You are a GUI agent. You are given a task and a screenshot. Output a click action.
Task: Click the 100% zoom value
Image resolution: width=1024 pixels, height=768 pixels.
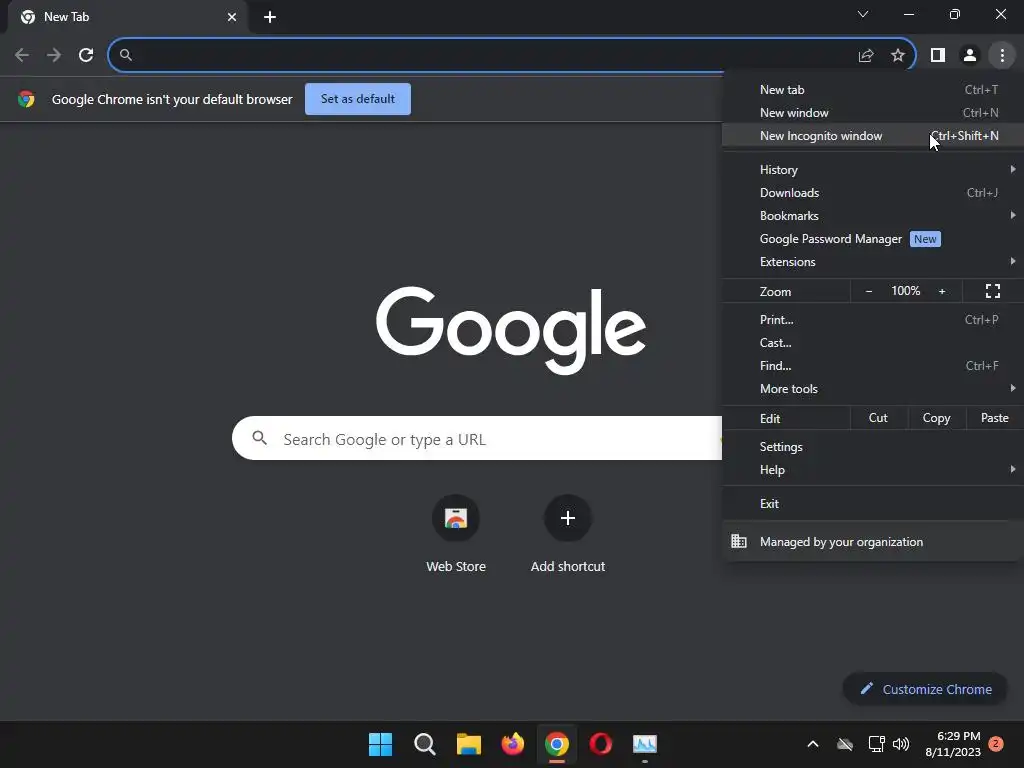point(905,291)
